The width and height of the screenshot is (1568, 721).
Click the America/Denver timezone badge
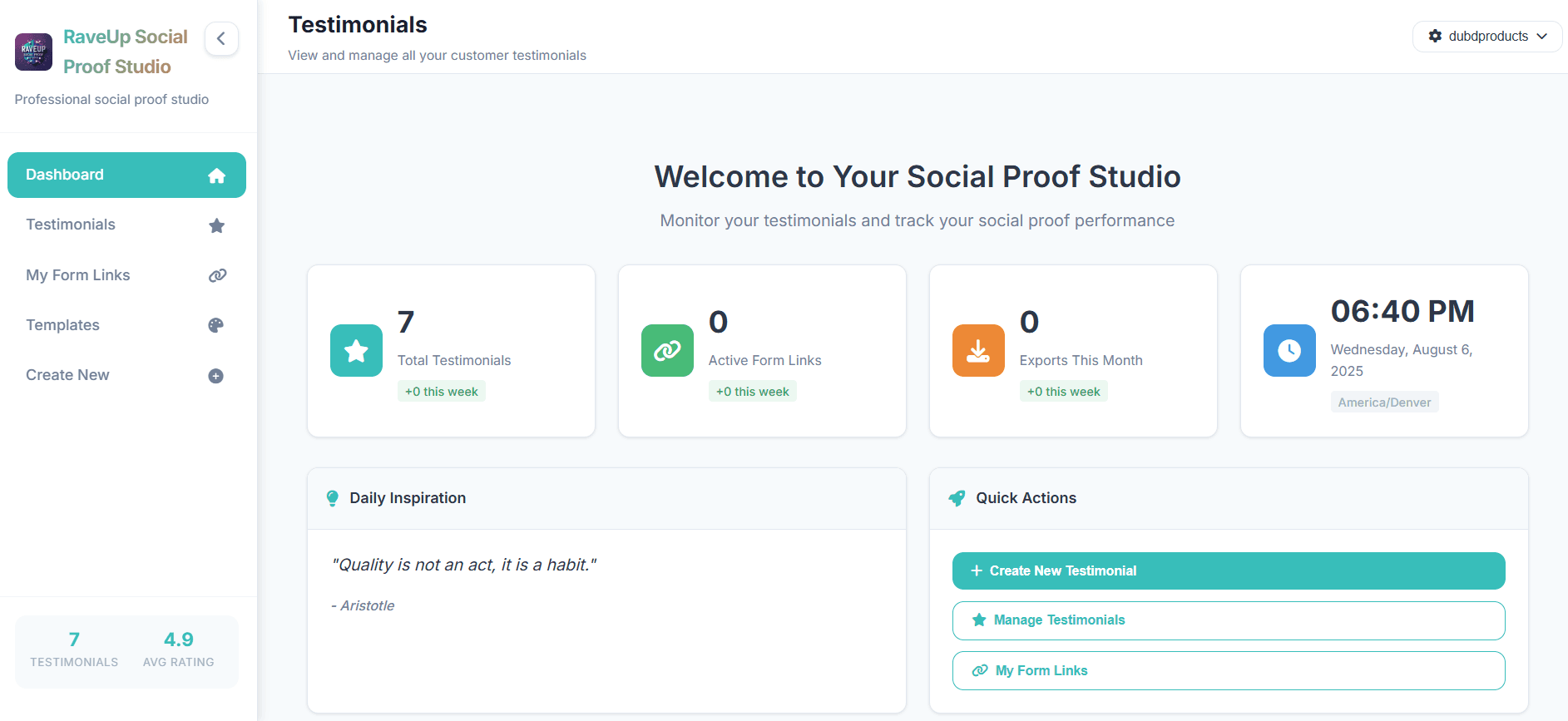1384,402
